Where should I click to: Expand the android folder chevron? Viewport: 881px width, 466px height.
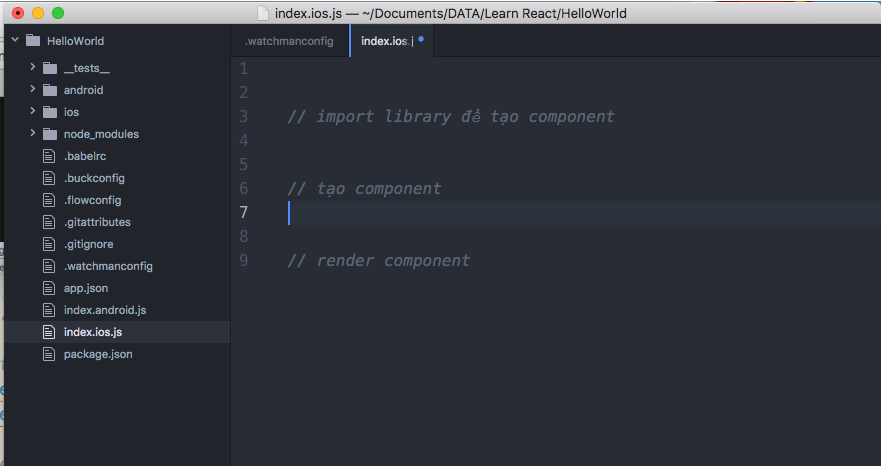(x=33, y=89)
